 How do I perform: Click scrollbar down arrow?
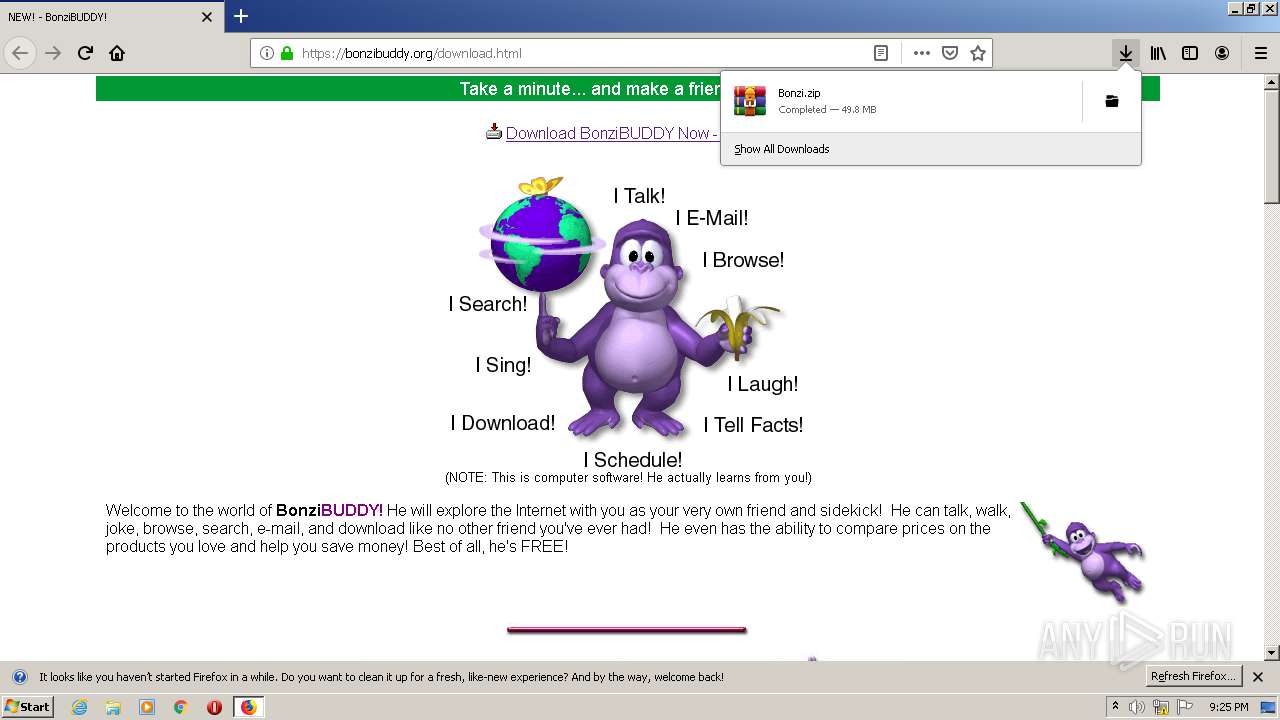[x=1272, y=653]
